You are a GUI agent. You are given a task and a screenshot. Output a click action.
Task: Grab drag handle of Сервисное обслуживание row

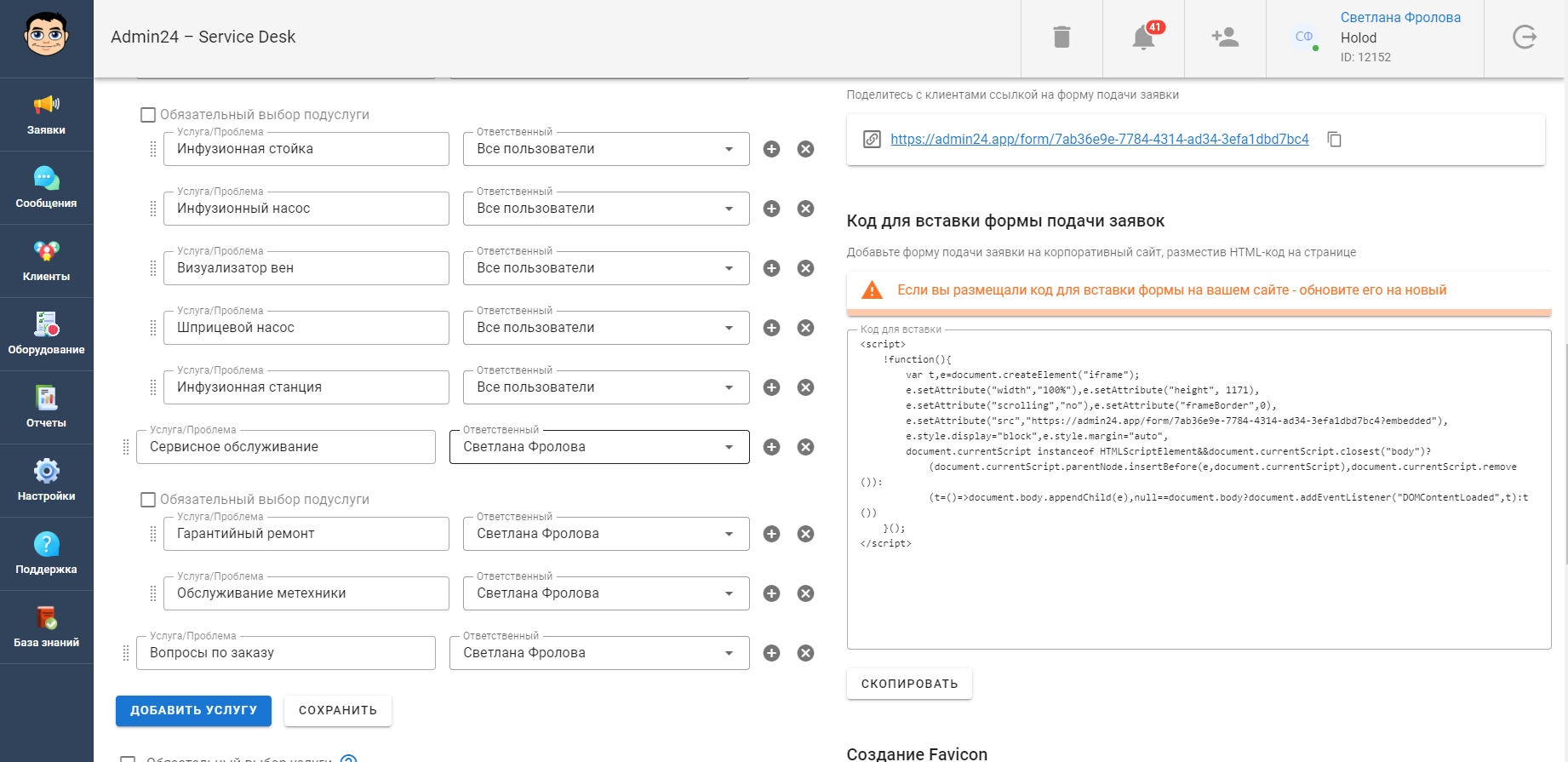click(126, 447)
